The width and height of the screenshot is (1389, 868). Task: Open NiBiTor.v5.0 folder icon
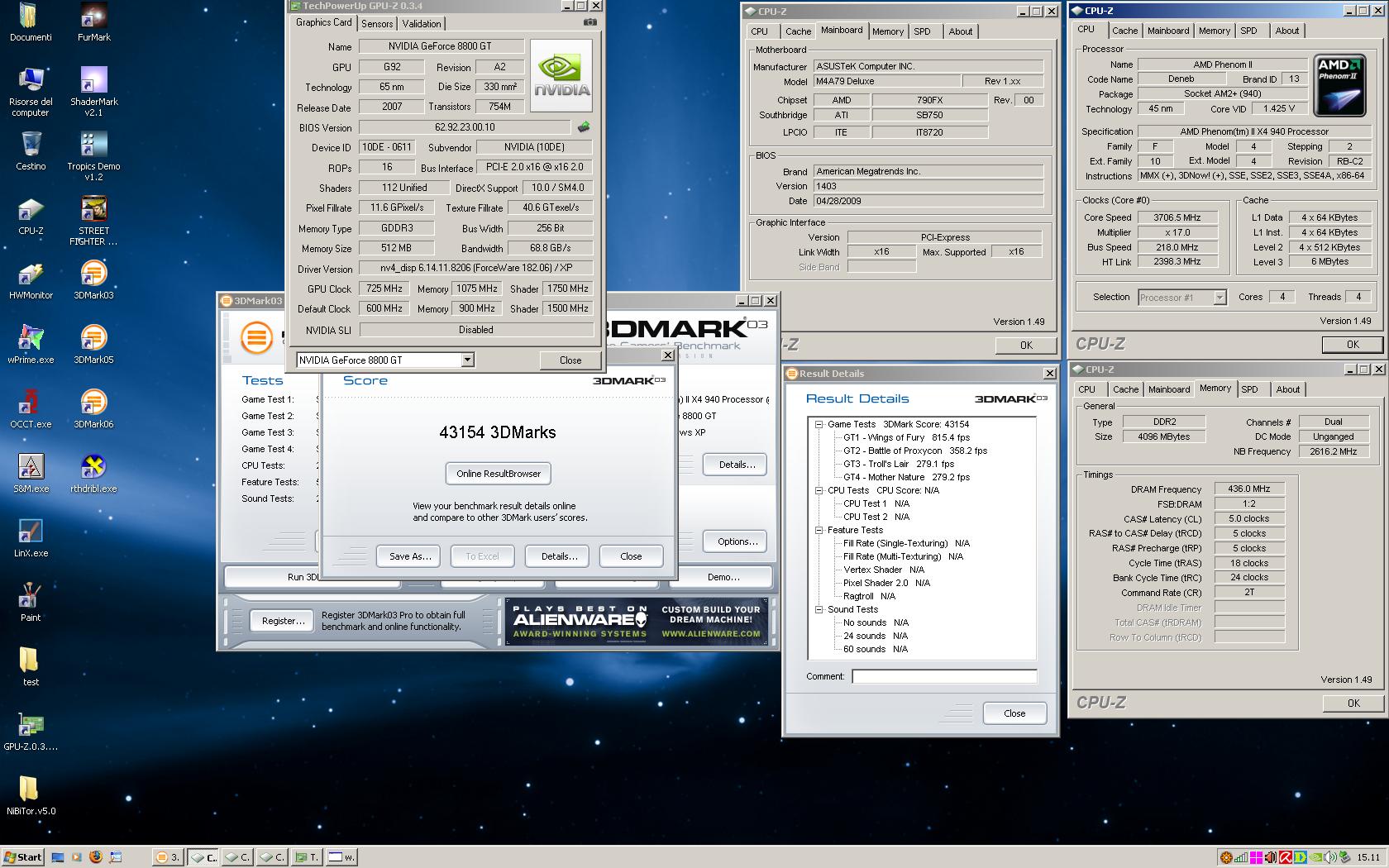point(31,797)
